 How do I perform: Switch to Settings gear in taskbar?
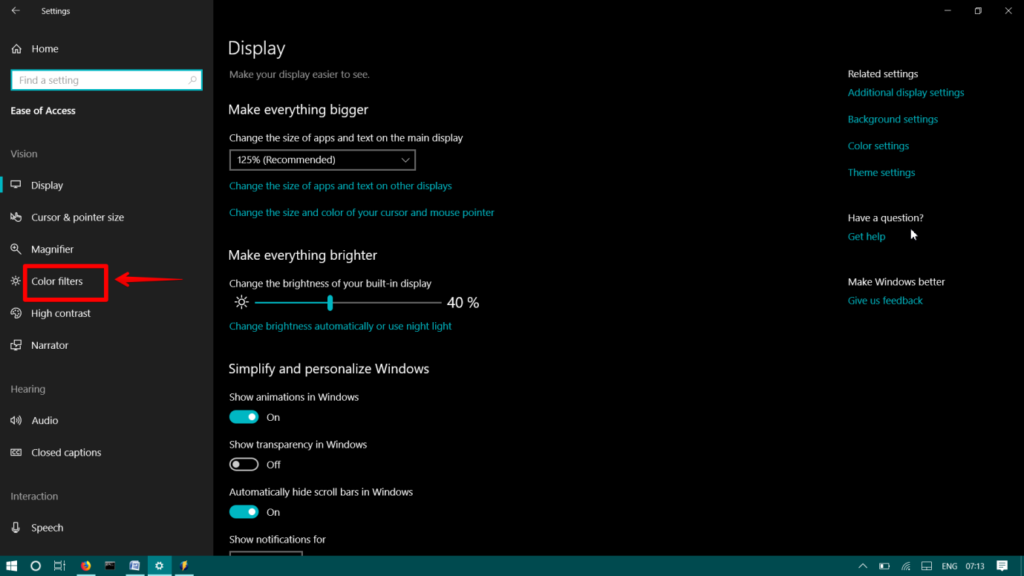click(159, 566)
